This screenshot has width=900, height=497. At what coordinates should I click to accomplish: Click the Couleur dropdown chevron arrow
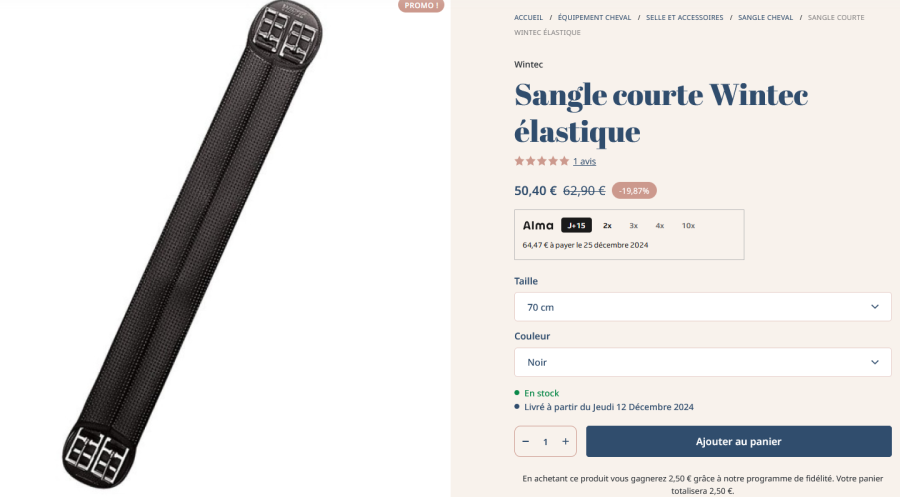coord(875,362)
